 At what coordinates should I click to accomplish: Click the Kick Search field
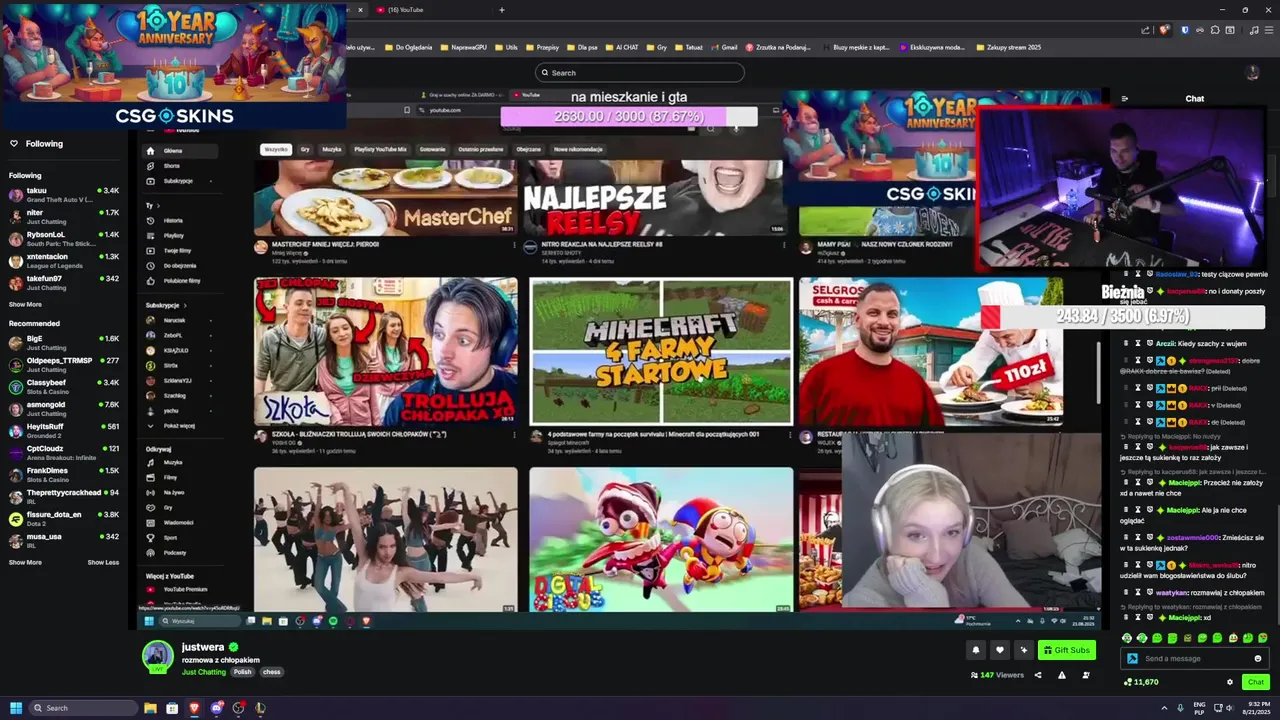(640, 72)
